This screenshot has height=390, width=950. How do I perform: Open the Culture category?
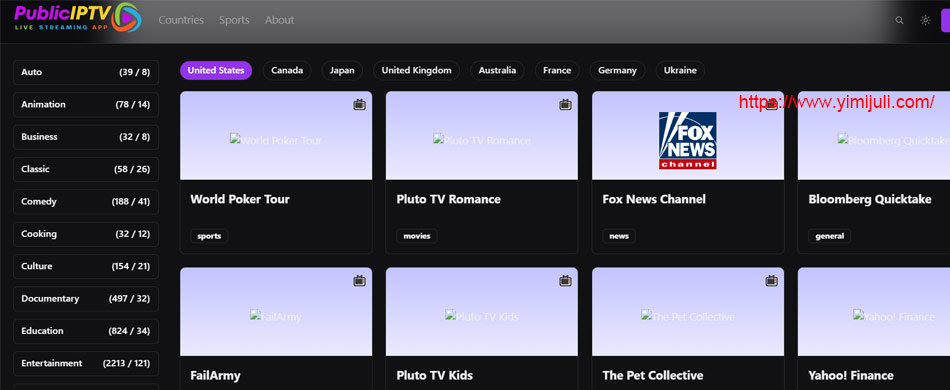85,266
